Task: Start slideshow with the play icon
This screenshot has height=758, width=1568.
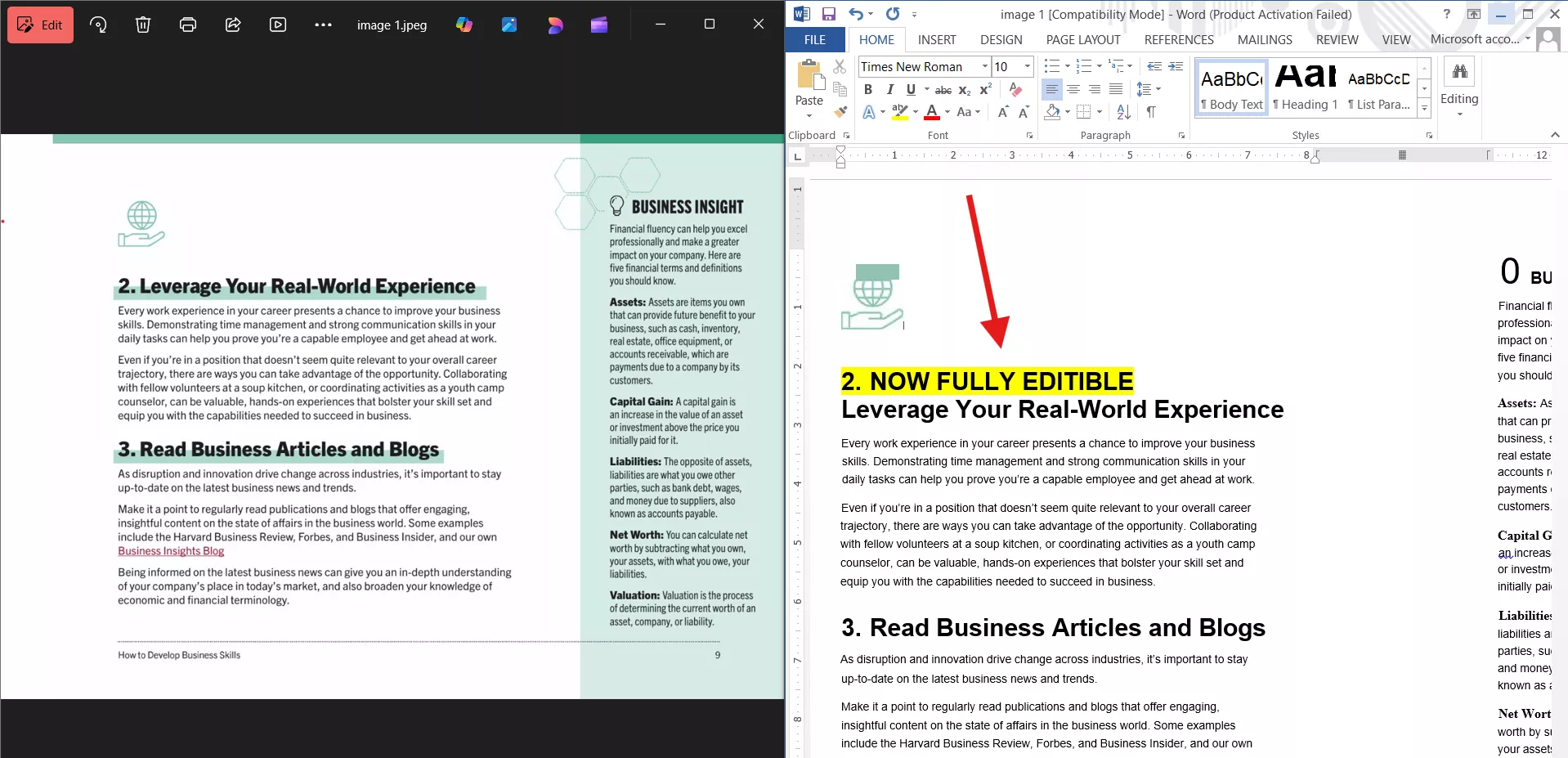Action: [278, 25]
